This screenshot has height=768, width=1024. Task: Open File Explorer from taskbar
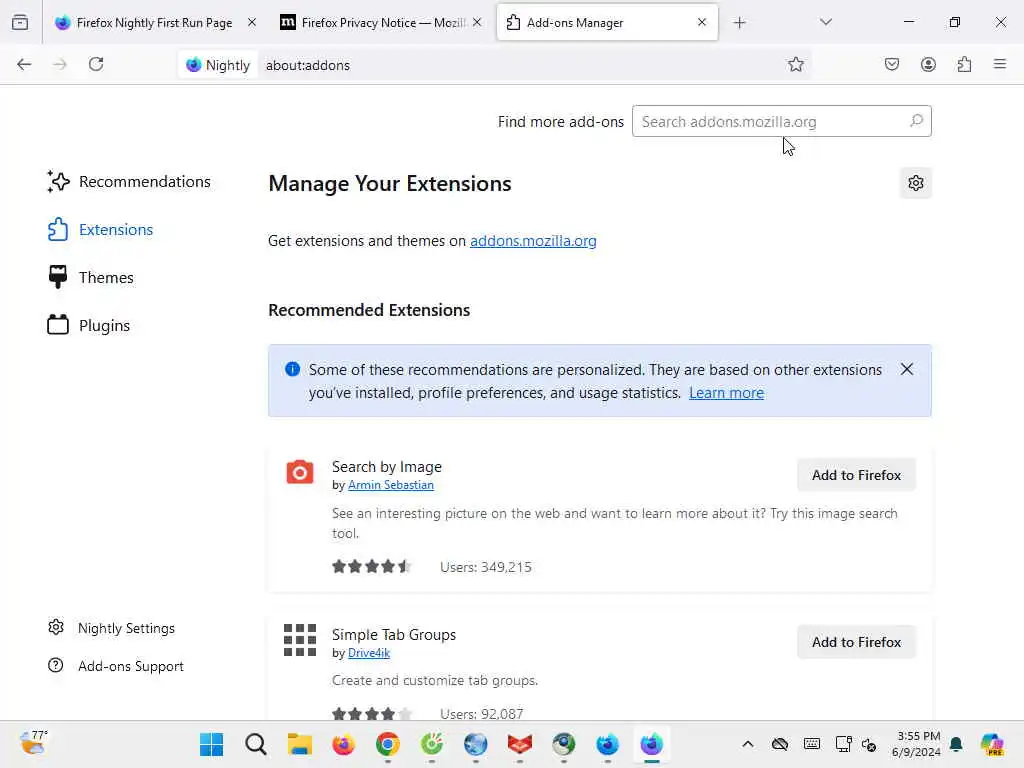299,744
